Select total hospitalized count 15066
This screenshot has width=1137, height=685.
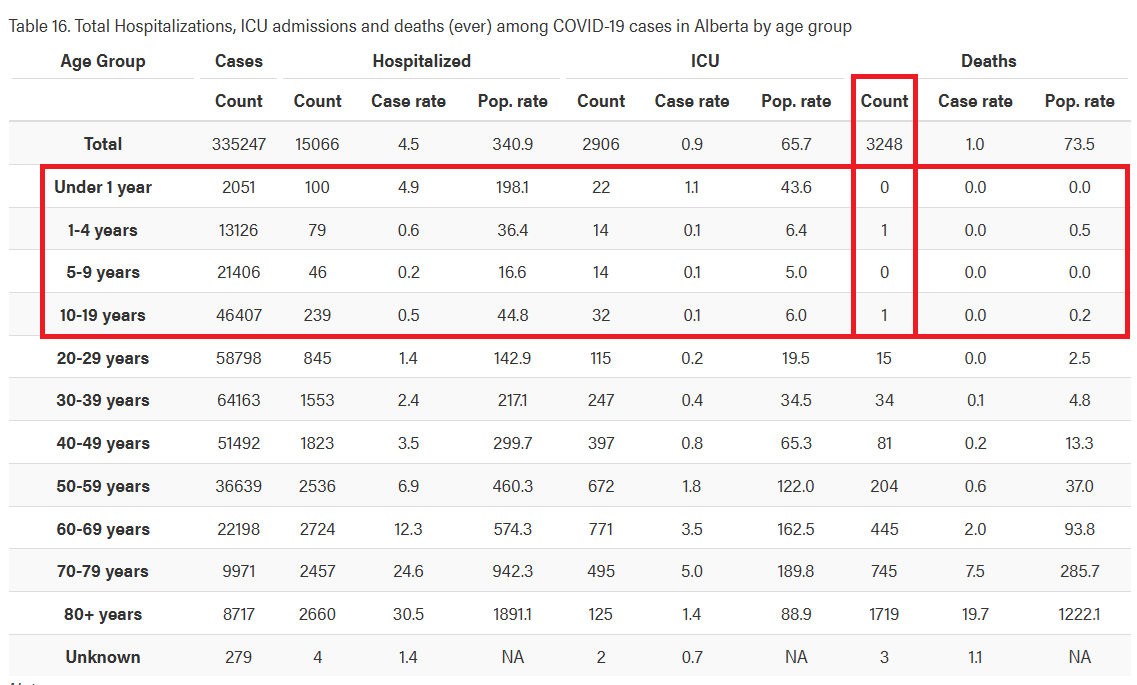click(317, 144)
